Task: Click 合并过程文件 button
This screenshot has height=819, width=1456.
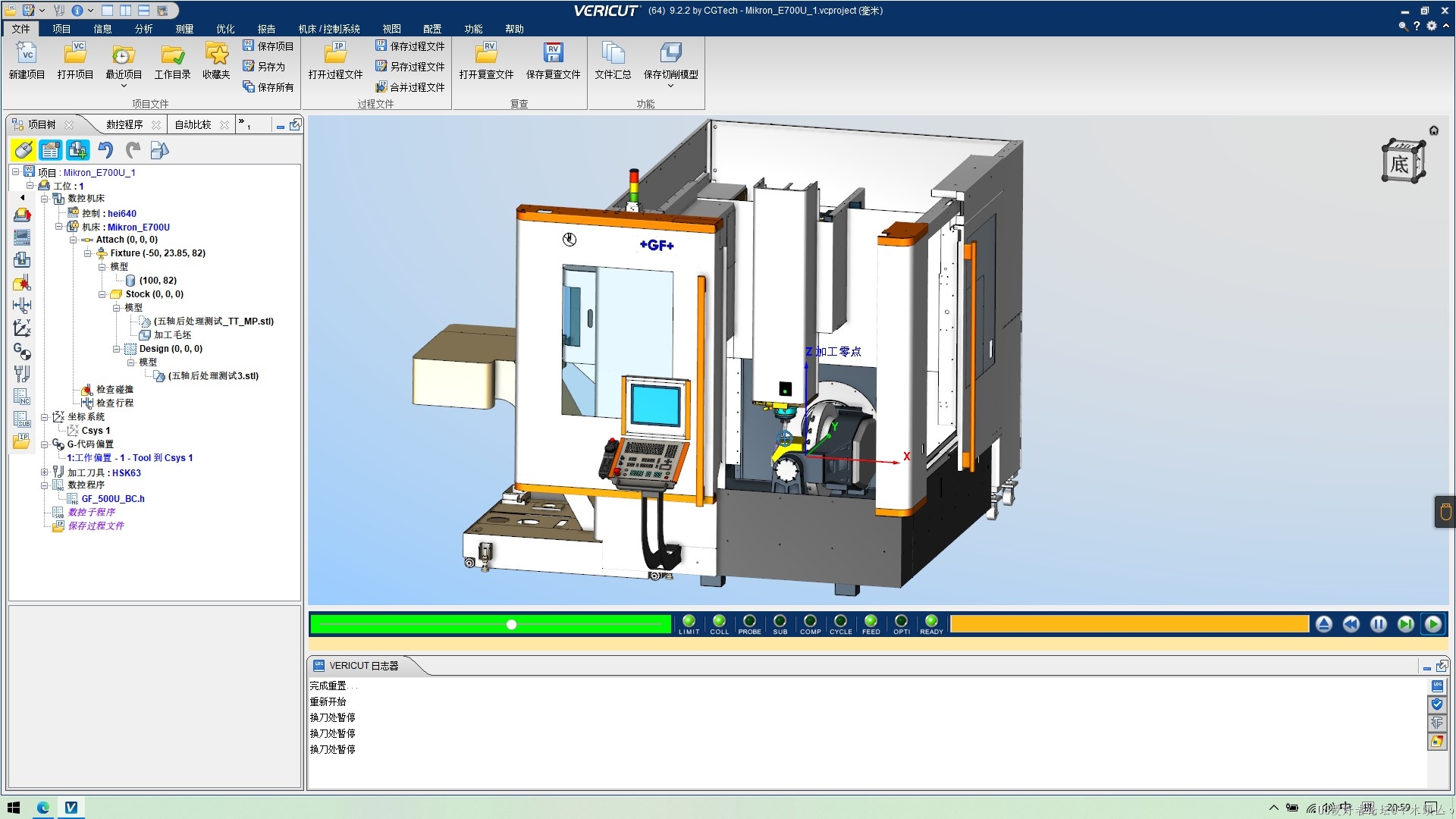Action: pyautogui.click(x=409, y=87)
